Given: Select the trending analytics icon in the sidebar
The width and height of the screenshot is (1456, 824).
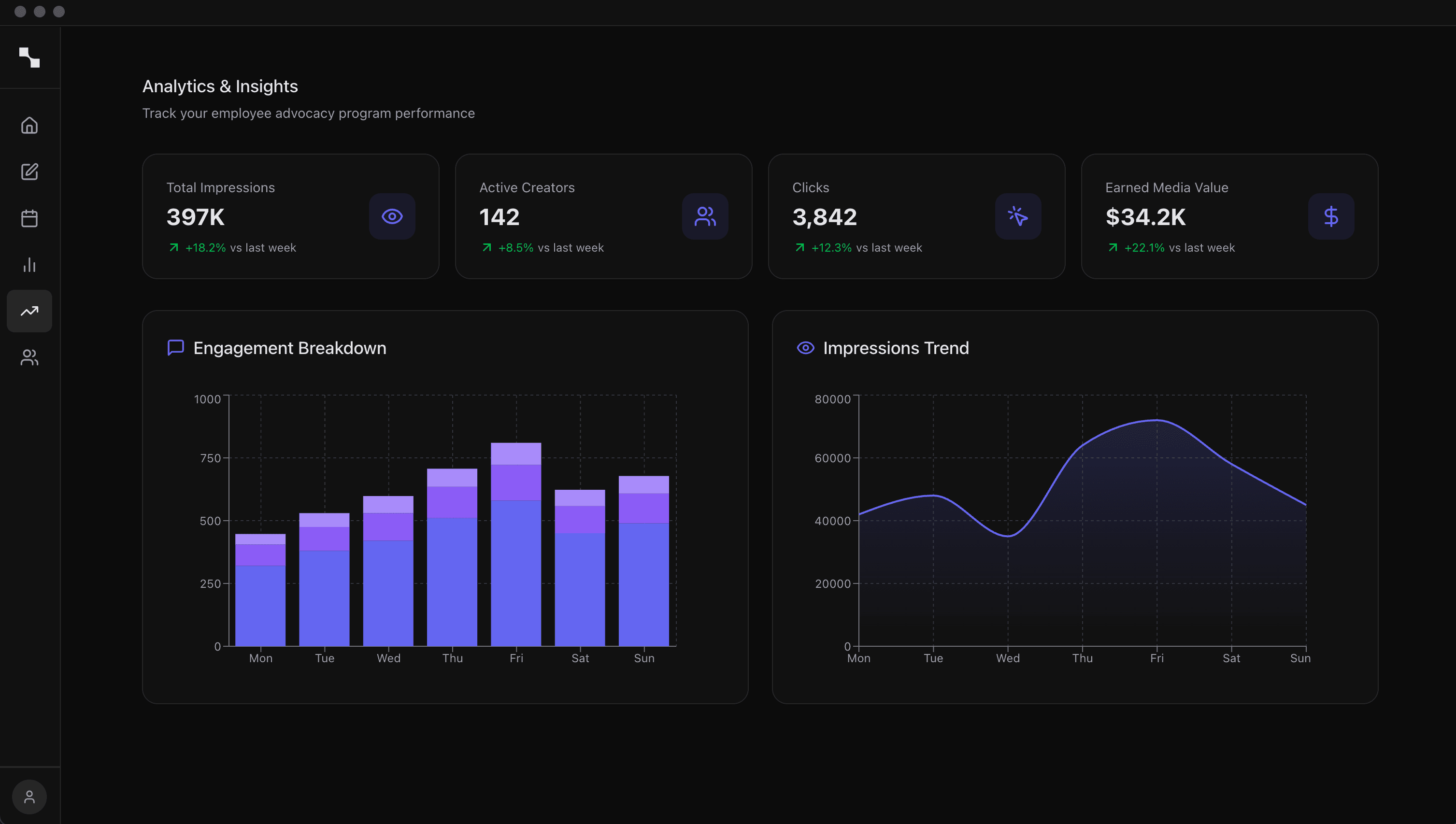Looking at the screenshot, I should tap(29, 311).
